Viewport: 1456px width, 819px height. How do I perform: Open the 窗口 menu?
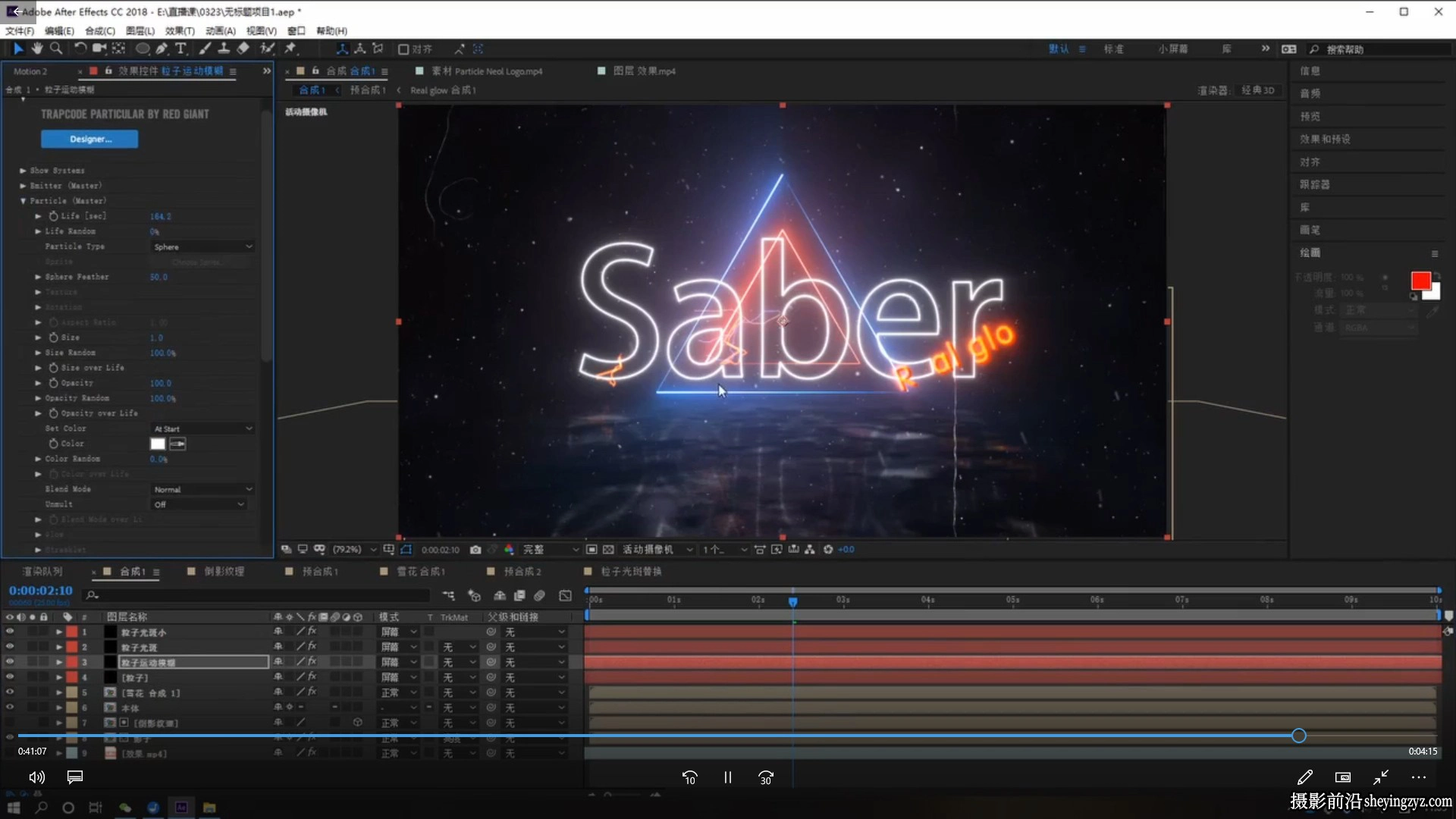(x=297, y=31)
